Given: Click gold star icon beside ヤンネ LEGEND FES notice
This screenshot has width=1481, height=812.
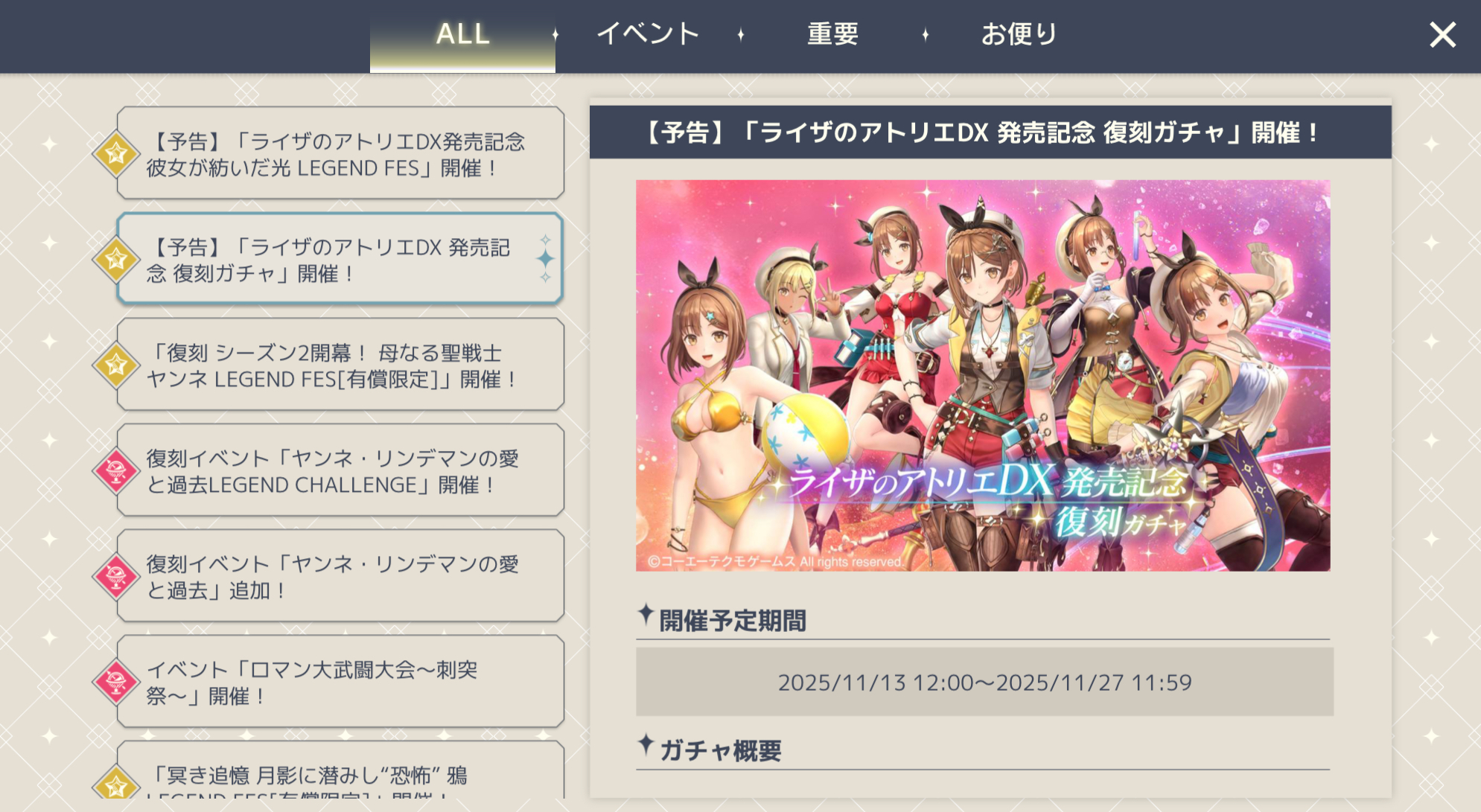Looking at the screenshot, I should pyautogui.click(x=116, y=365).
